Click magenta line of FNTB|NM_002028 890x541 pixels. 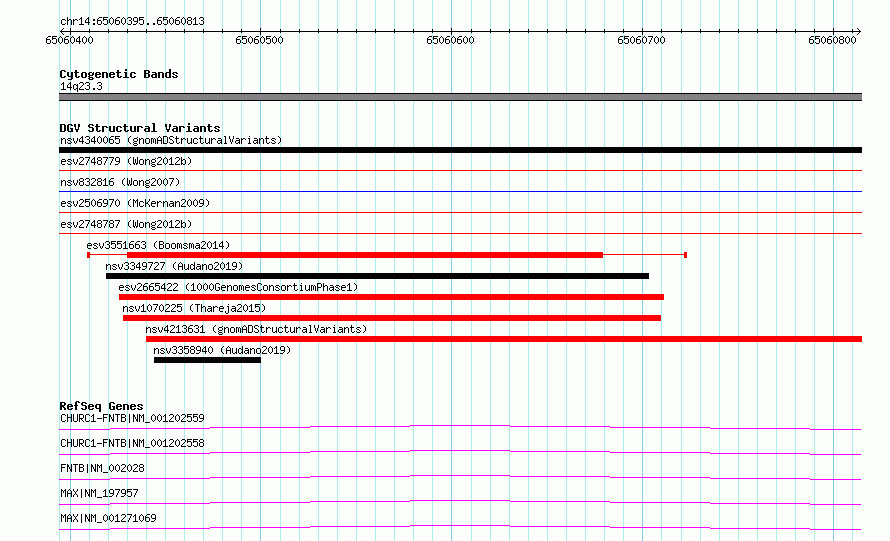click(x=460, y=477)
